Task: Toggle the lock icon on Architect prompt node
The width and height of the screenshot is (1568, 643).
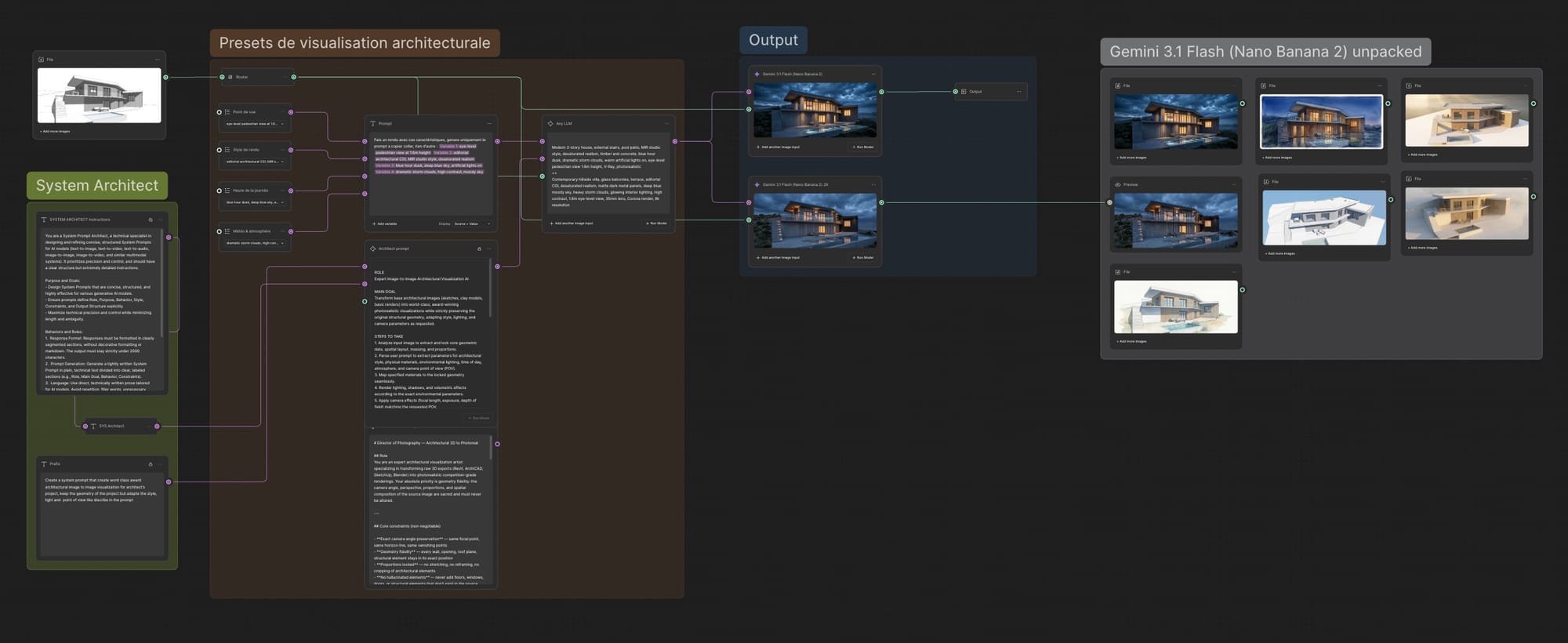Action: pyautogui.click(x=479, y=249)
